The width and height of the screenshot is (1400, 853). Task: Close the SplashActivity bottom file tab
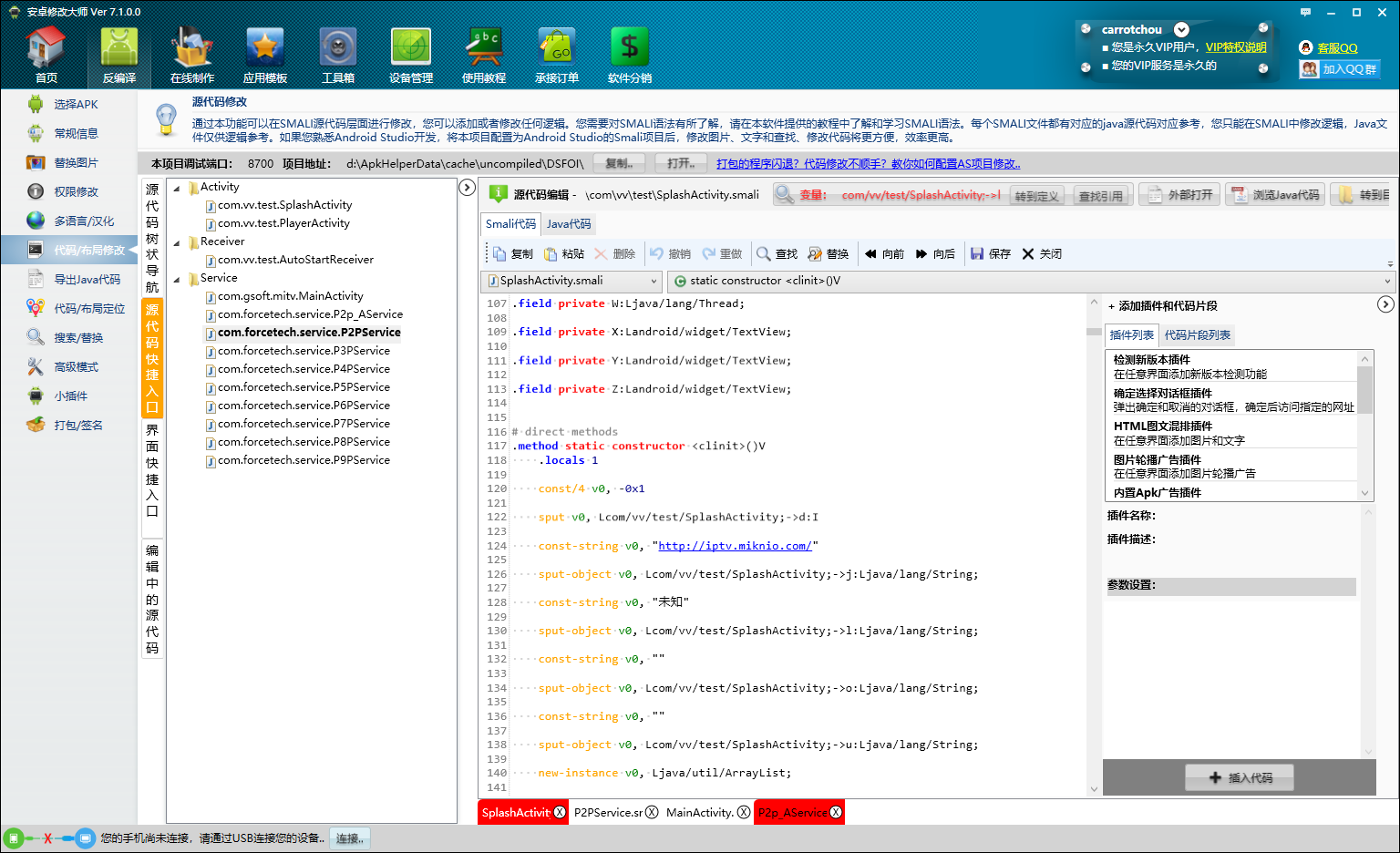[560, 813]
